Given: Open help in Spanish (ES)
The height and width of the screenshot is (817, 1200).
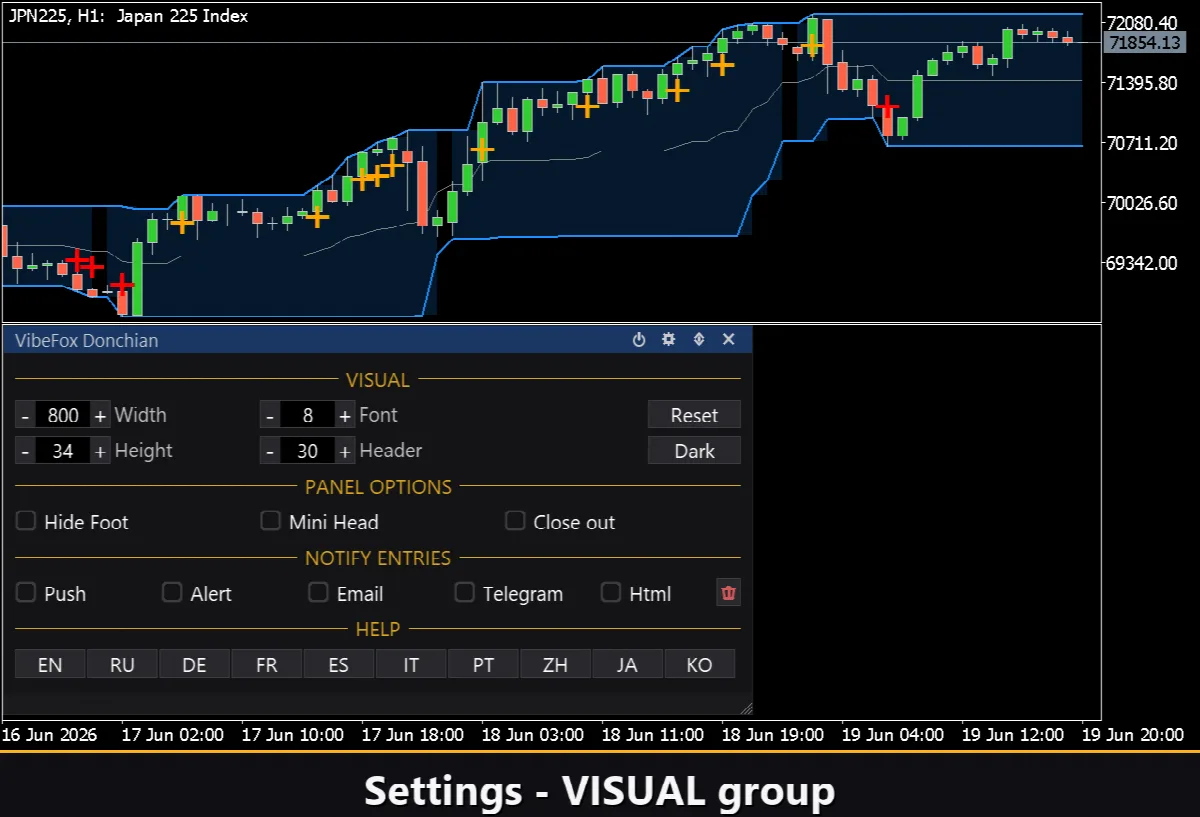Looking at the screenshot, I should point(339,664).
